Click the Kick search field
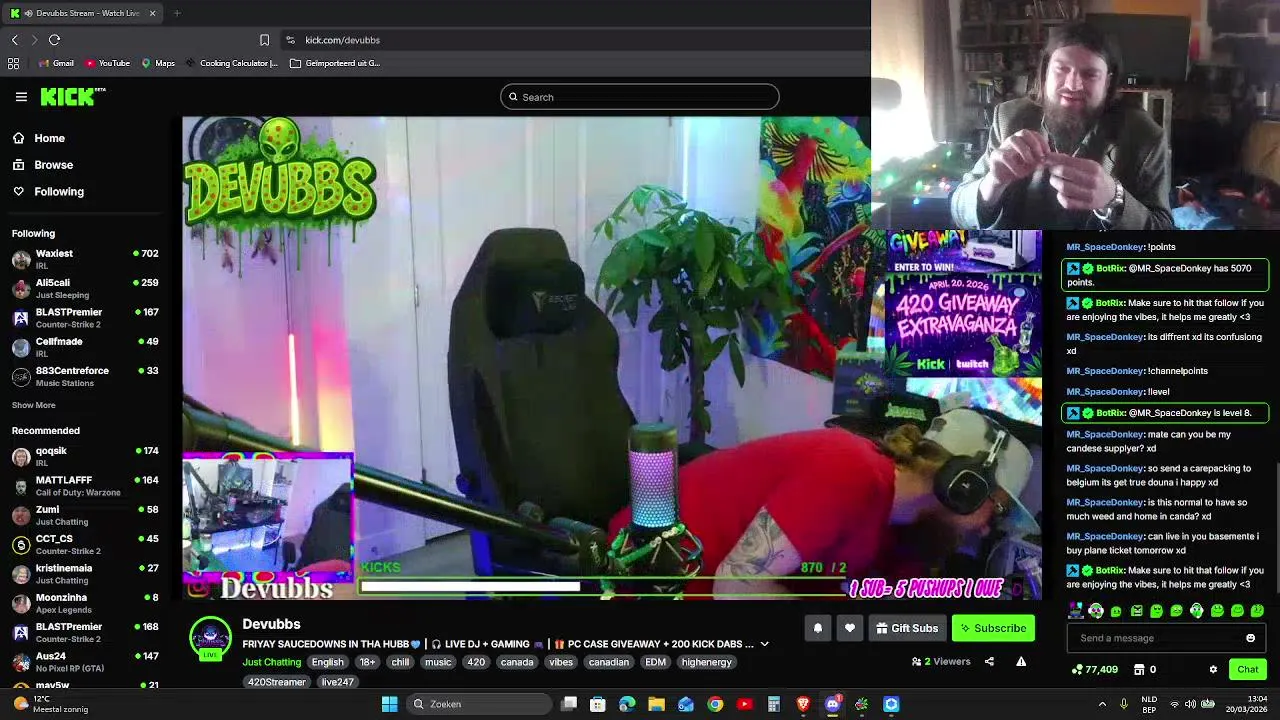Viewport: 1280px width, 720px height. [640, 97]
